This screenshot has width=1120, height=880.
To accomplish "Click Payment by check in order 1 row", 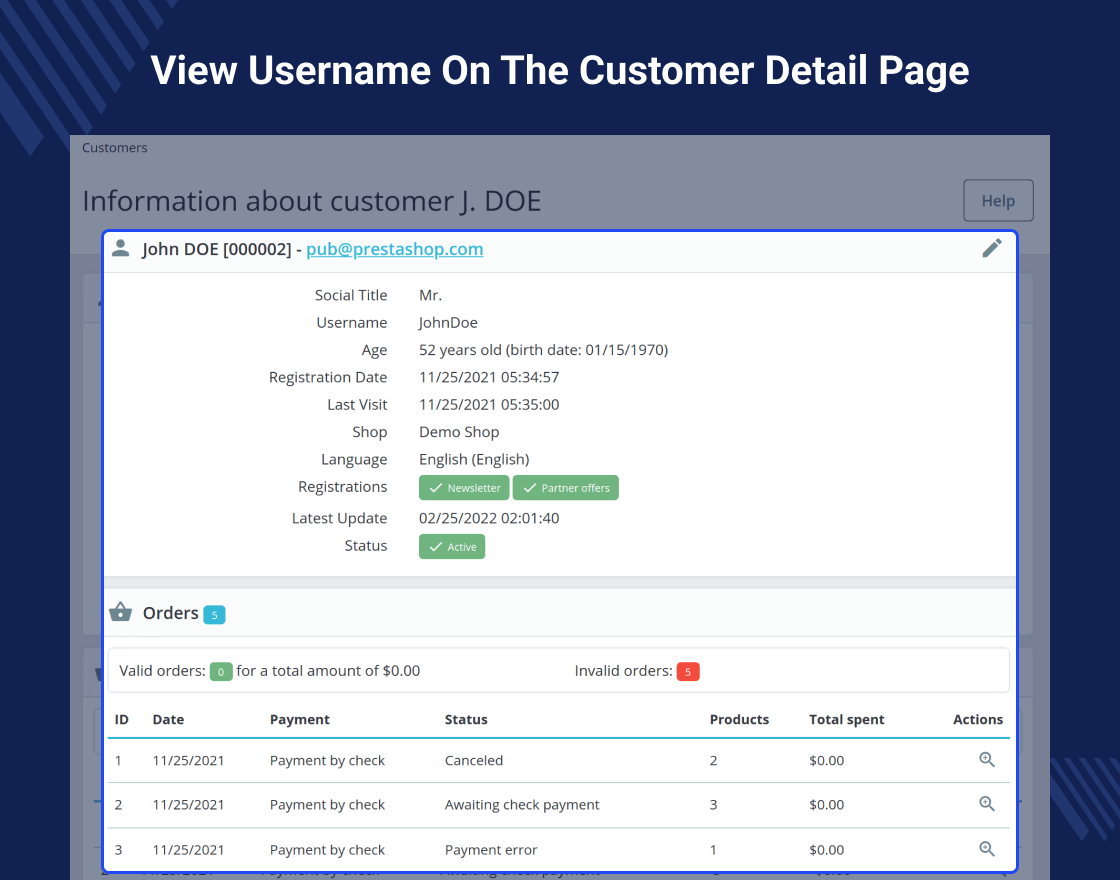I will [x=327, y=761].
